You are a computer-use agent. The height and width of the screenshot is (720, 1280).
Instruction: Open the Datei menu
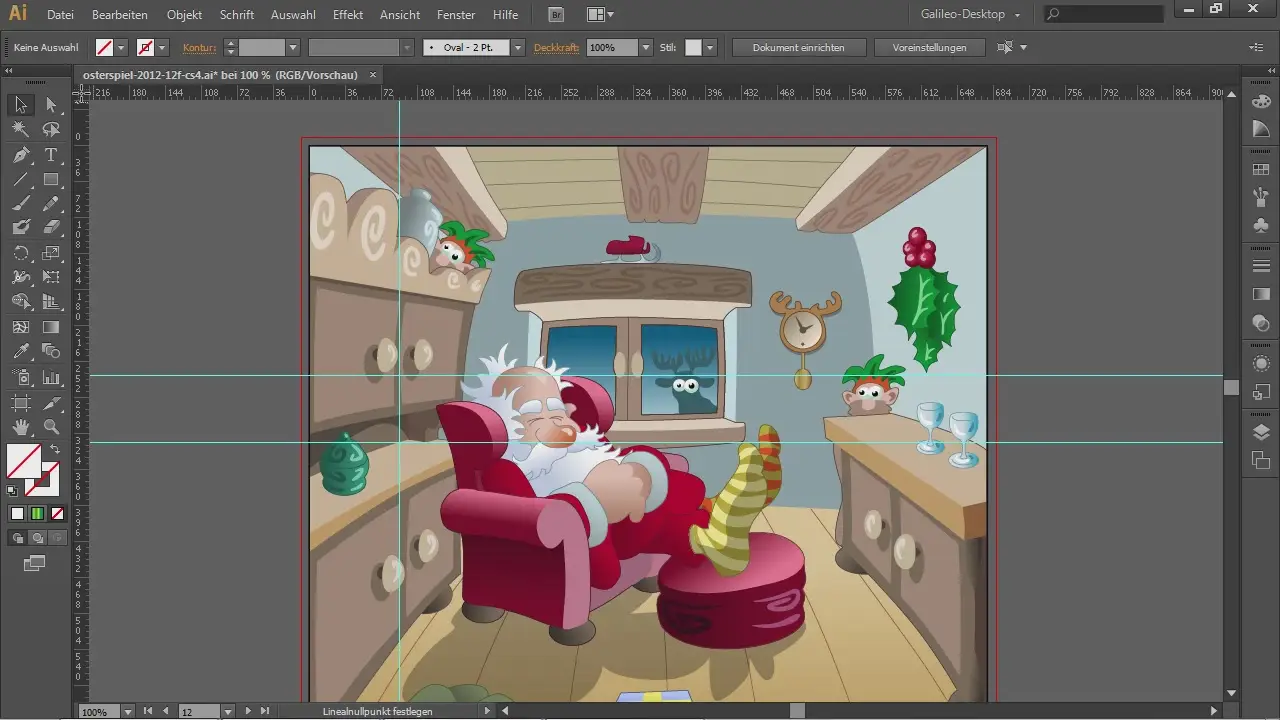[60, 15]
